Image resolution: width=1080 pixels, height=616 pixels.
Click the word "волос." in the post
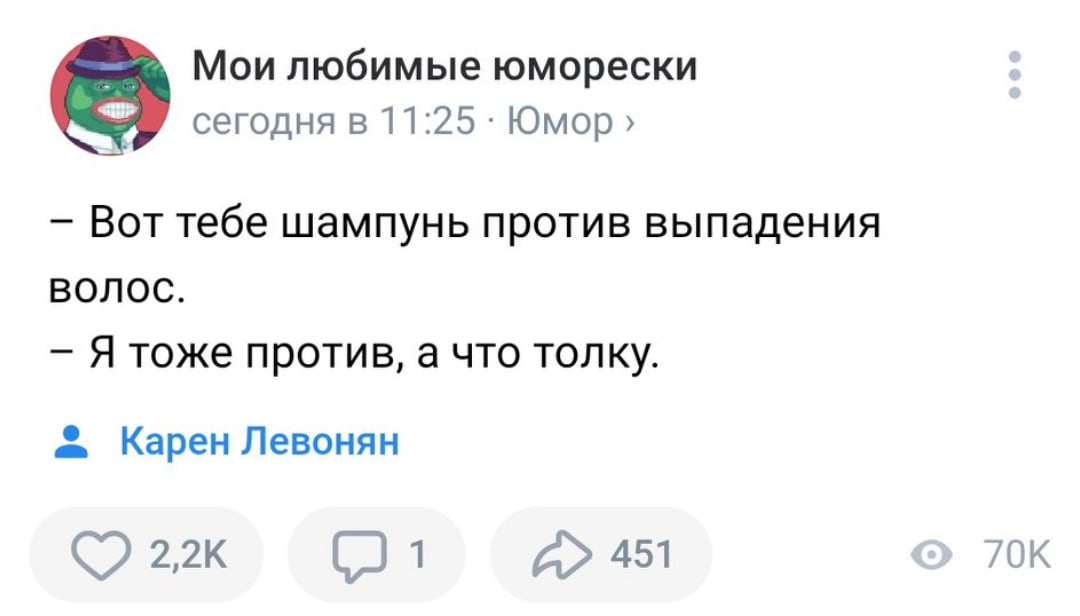[117, 289]
